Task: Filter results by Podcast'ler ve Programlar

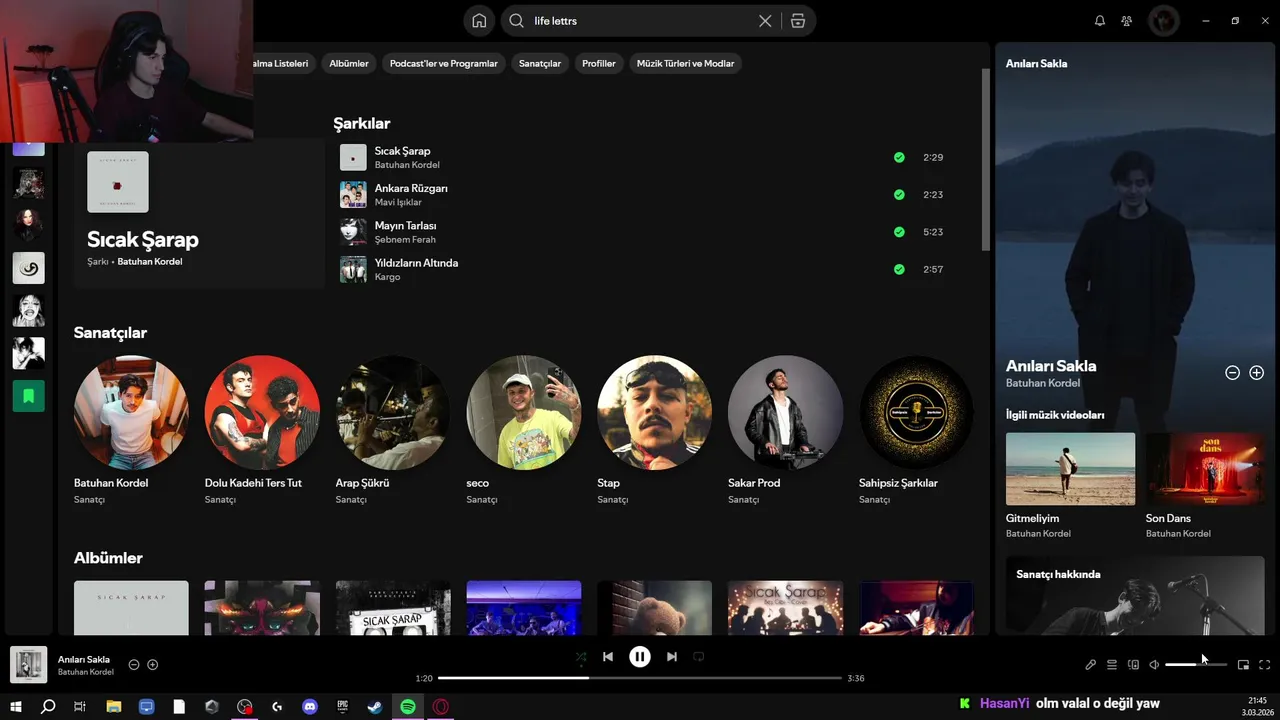Action: click(x=443, y=63)
